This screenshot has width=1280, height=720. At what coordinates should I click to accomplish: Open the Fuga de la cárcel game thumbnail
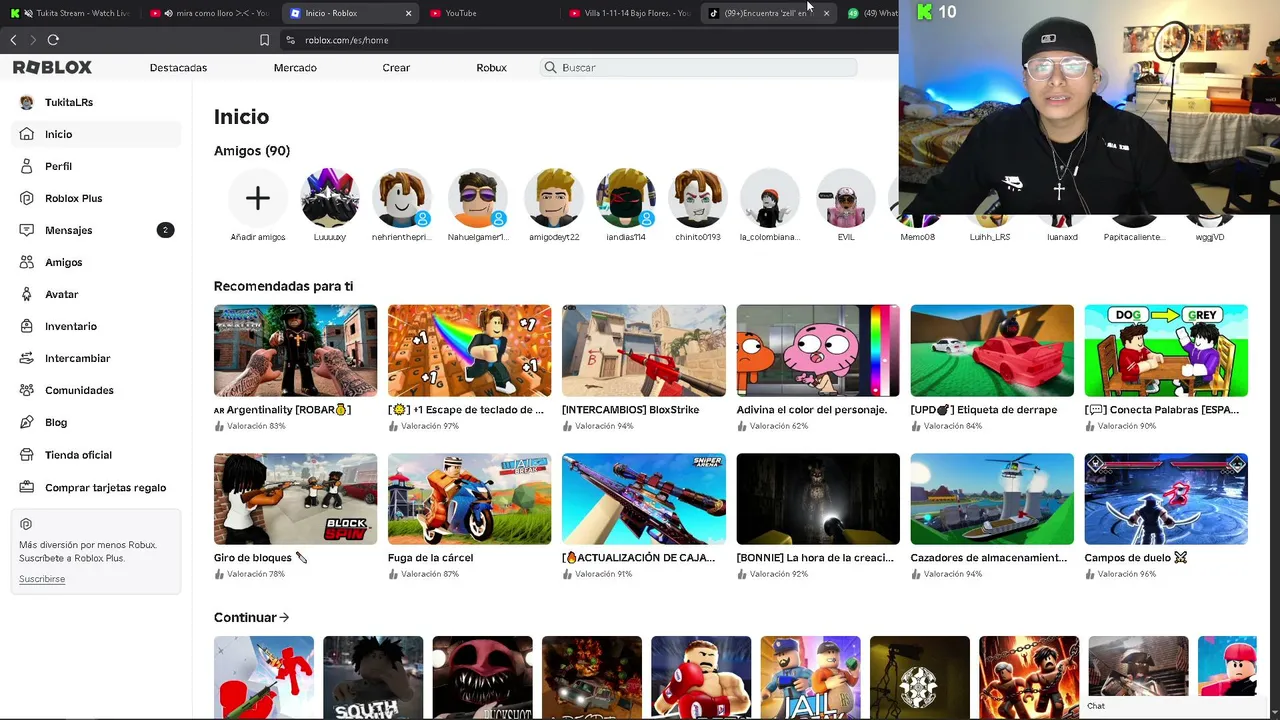[x=469, y=499]
